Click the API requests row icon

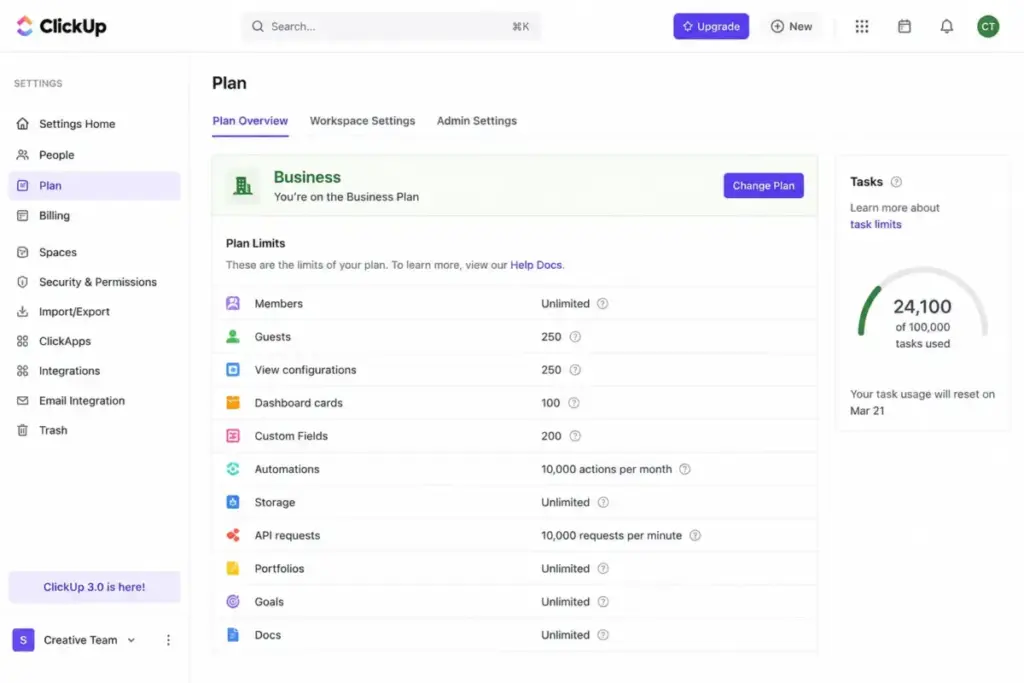tap(232, 535)
